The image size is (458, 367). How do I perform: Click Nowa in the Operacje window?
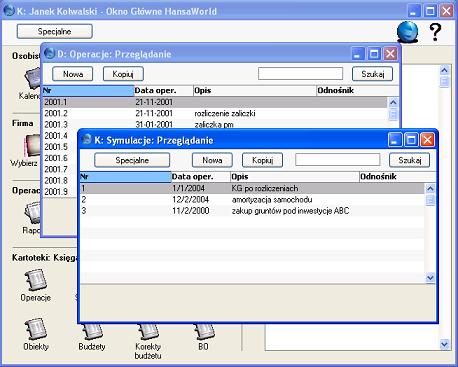(73, 74)
